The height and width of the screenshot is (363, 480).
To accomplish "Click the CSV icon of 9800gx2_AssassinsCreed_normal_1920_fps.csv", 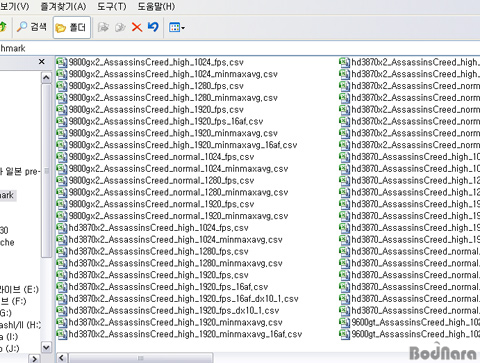I will click(x=62, y=204).
